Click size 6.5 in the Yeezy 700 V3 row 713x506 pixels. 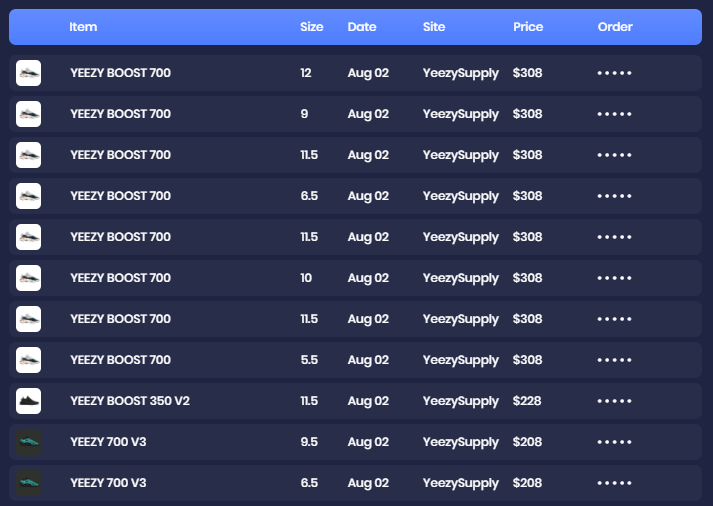click(x=309, y=483)
